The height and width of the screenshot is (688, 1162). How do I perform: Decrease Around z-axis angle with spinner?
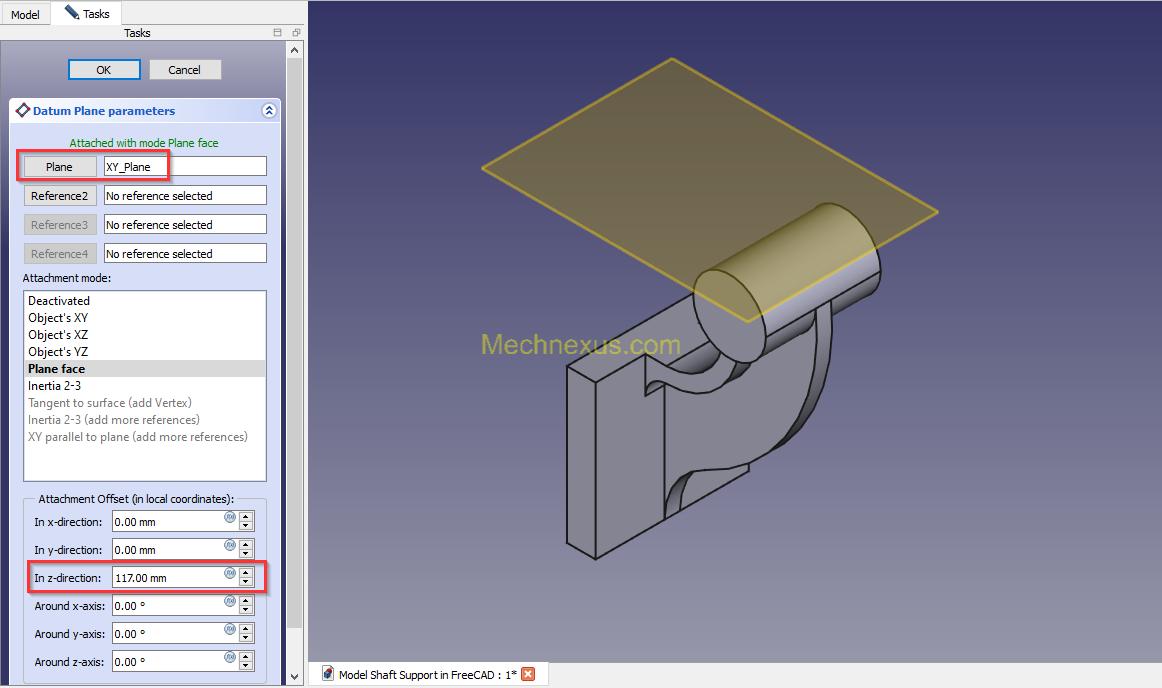coord(246,666)
